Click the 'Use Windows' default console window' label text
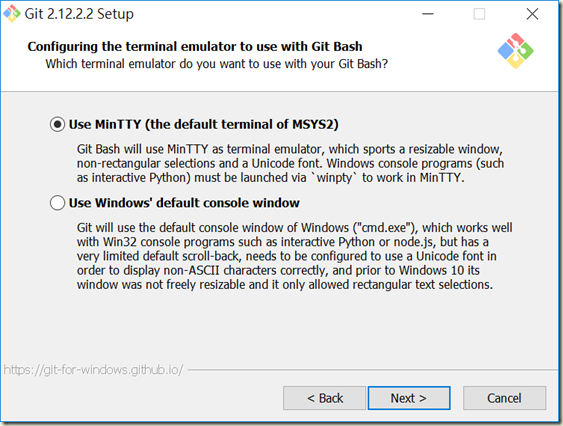 point(184,203)
